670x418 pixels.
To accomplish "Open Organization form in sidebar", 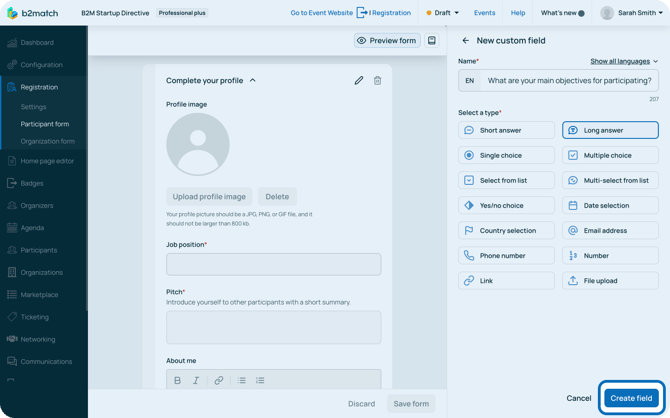I will [x=47, y=141].
